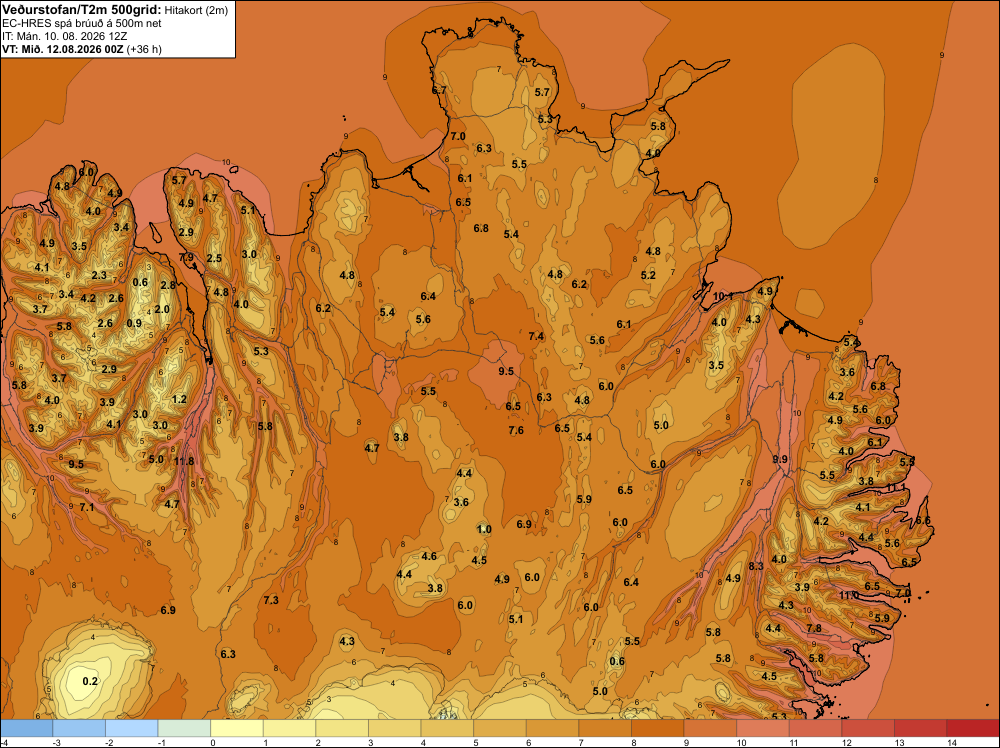The height and width of the screenshot is (748, 1000).
Task: Click the 4.6 temperature value
Action: tap(429, 556)
